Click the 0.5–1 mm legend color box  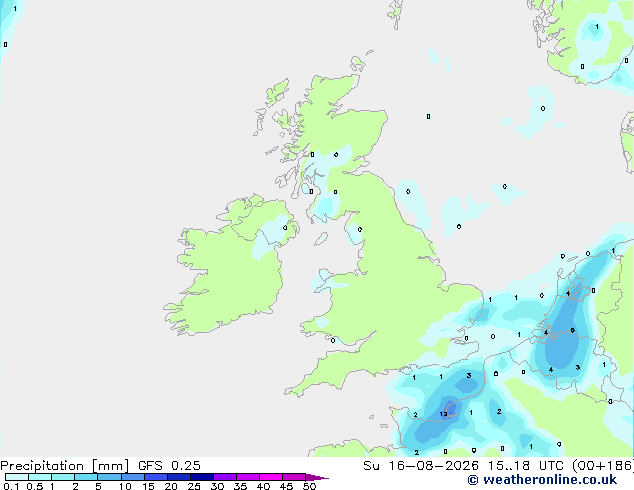pyautogui.click(x=40, y=477)
